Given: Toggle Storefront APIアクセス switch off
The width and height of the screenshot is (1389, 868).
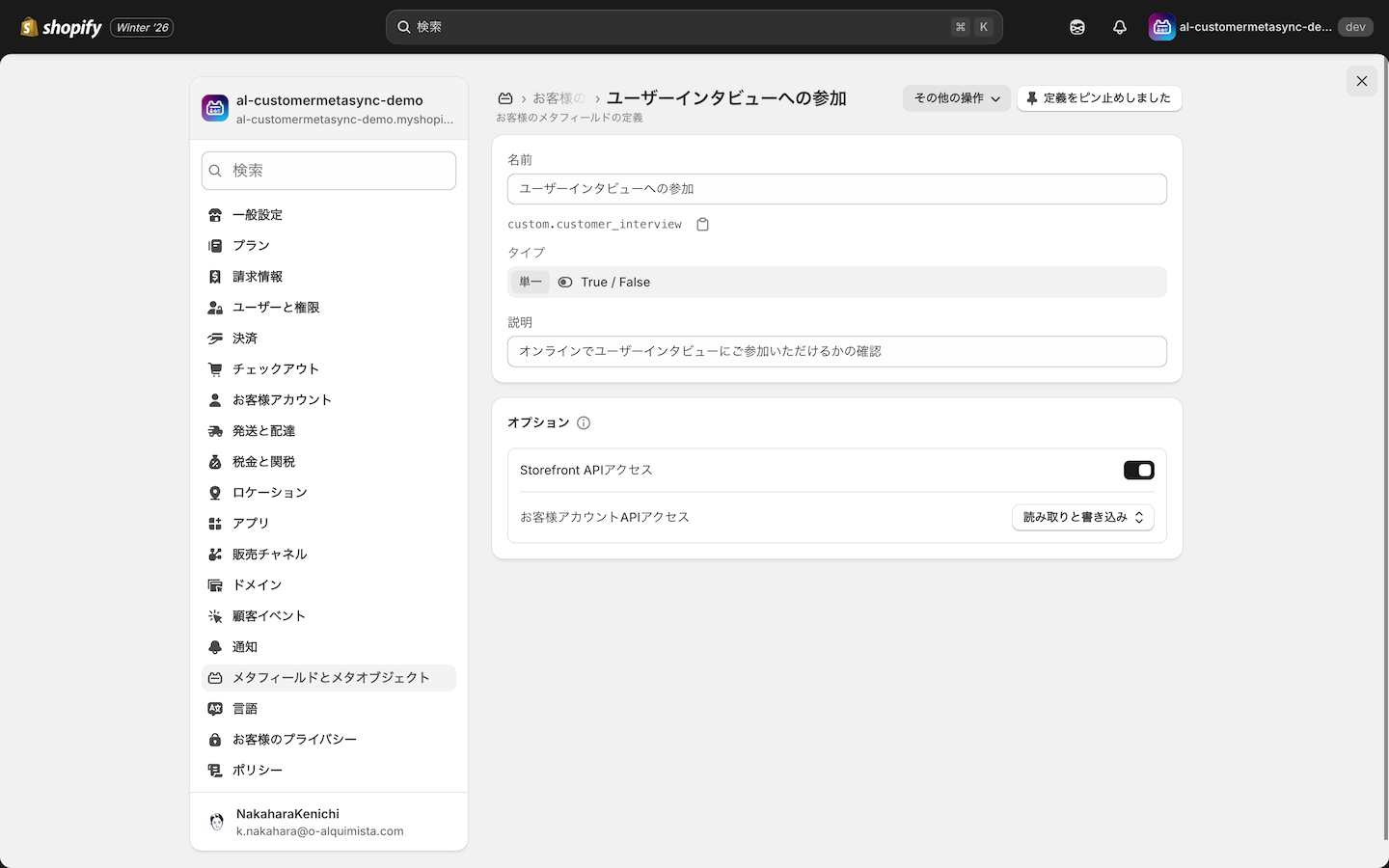Looking at the screenshot, I should [1138, 471].
